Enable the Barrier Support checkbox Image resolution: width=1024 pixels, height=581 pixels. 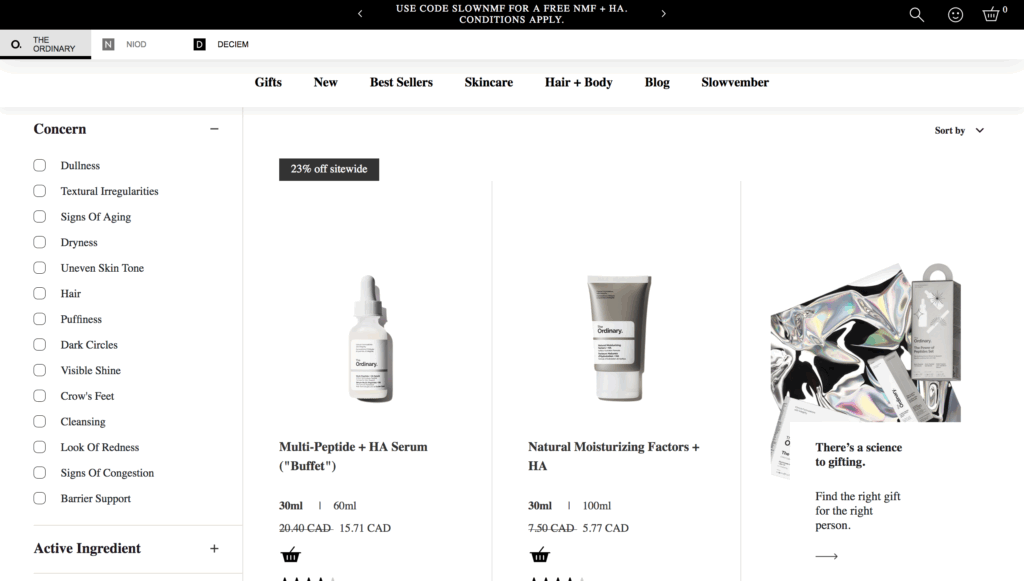coord(40,498)
